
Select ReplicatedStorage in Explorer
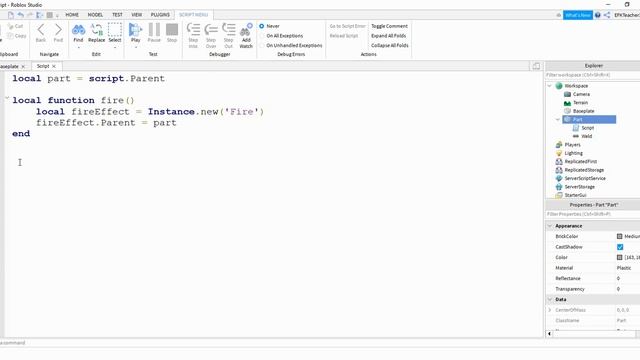(584, 170)
